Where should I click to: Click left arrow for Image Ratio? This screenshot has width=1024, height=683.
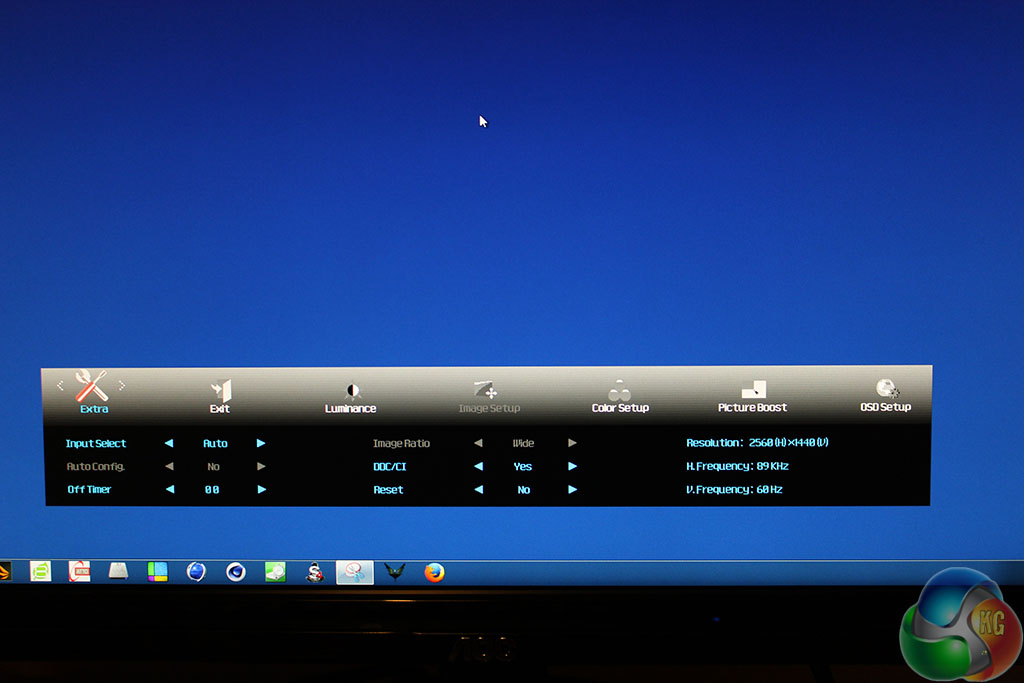(478, 443)
